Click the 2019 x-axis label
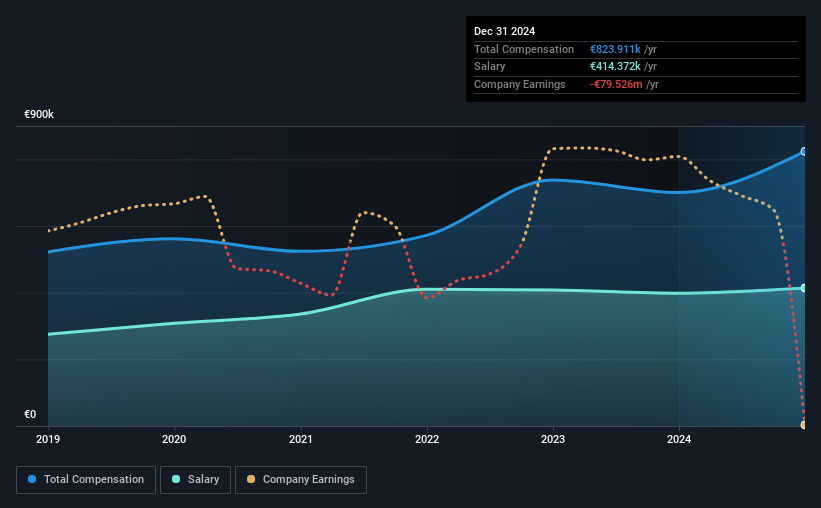821x508 pixels. click(48, 439)
